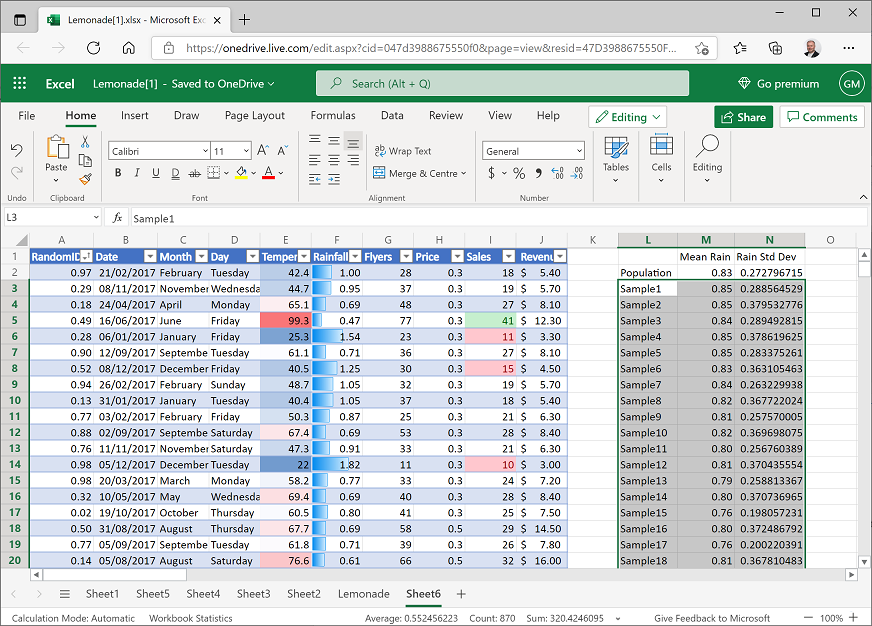872x626 pixels.
Task: Apply percent style with the % icon
Action: [519, 173]
